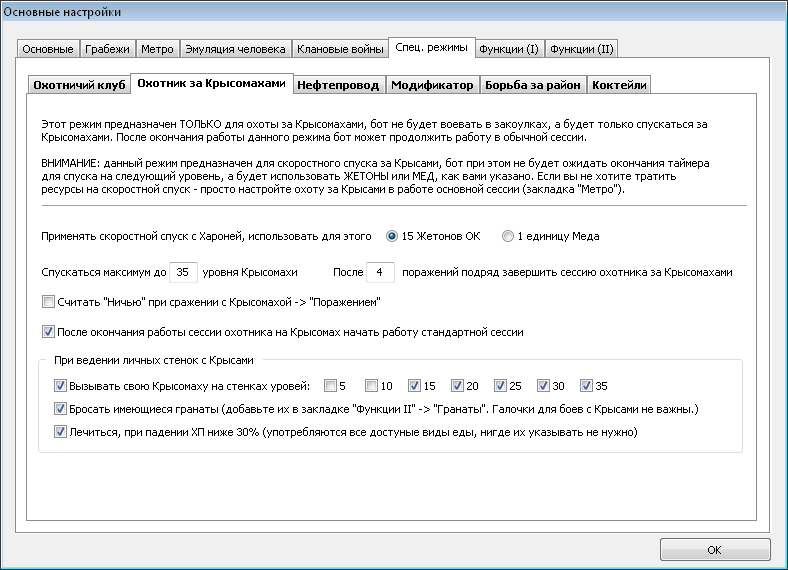Click the consecutive defeats field showing 4
Image resolution: width=788 pixels, height=570 pixels.
(x=380, y=272)
